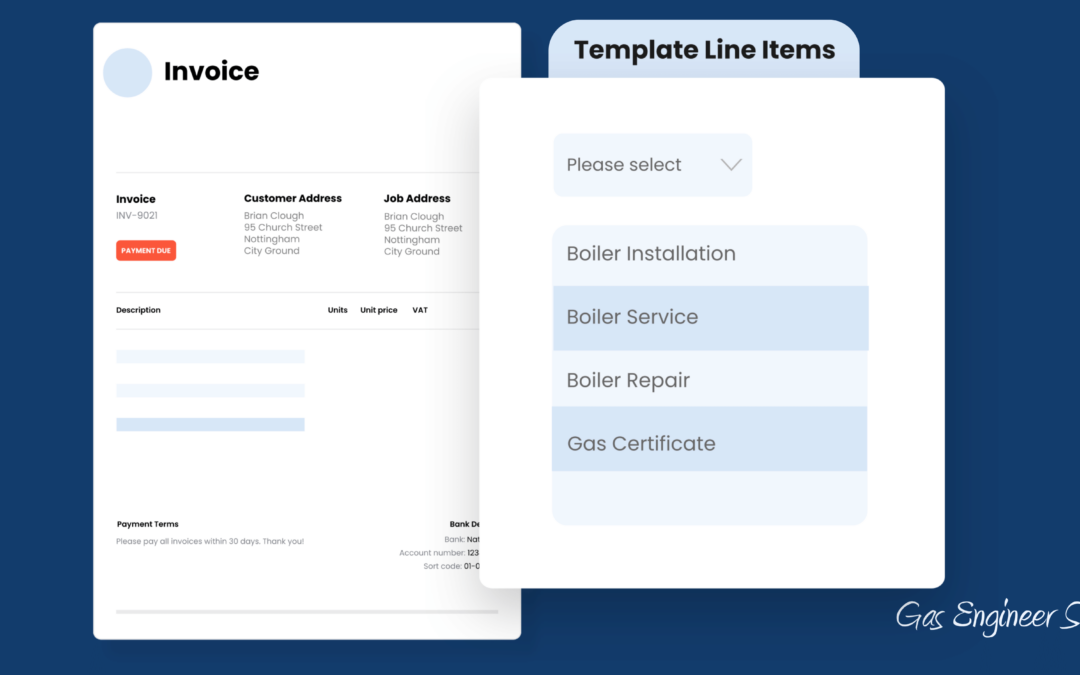Click the invoice number INV-9021

(137, 215)
